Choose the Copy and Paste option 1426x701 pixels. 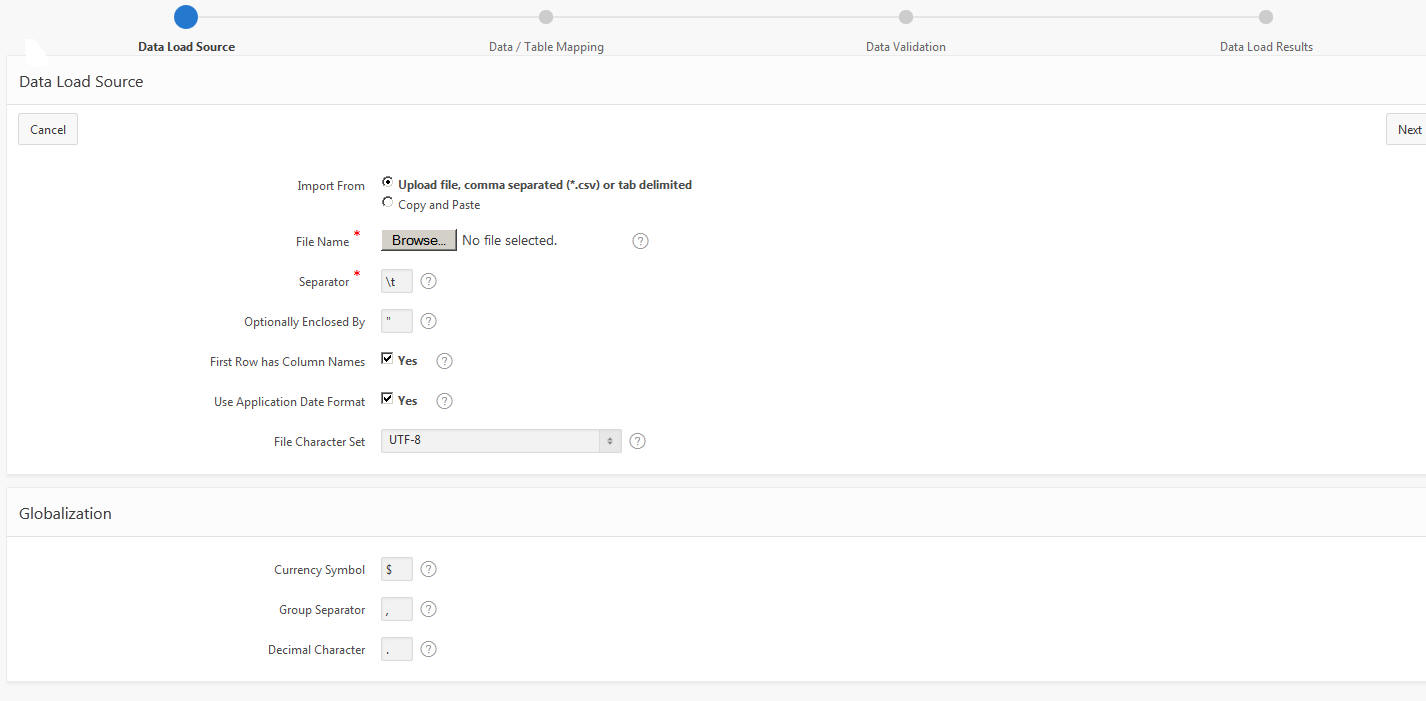[x=387, y=203]
